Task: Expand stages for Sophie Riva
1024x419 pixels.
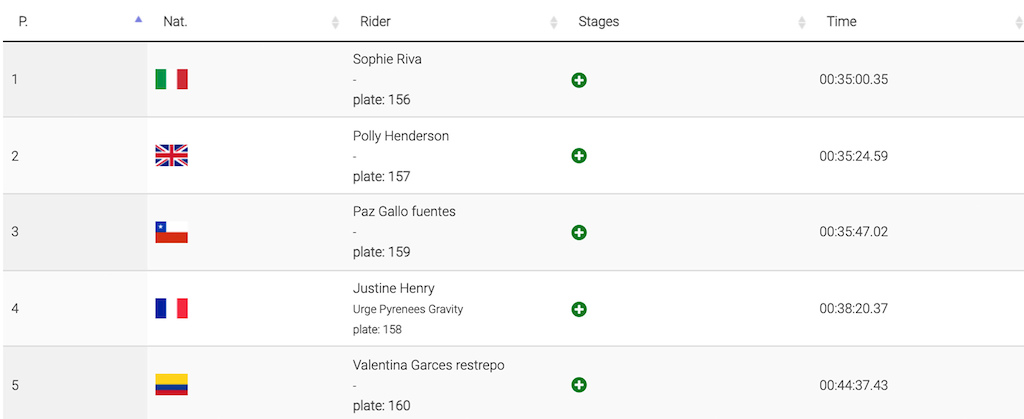Action: coord(579,80)
